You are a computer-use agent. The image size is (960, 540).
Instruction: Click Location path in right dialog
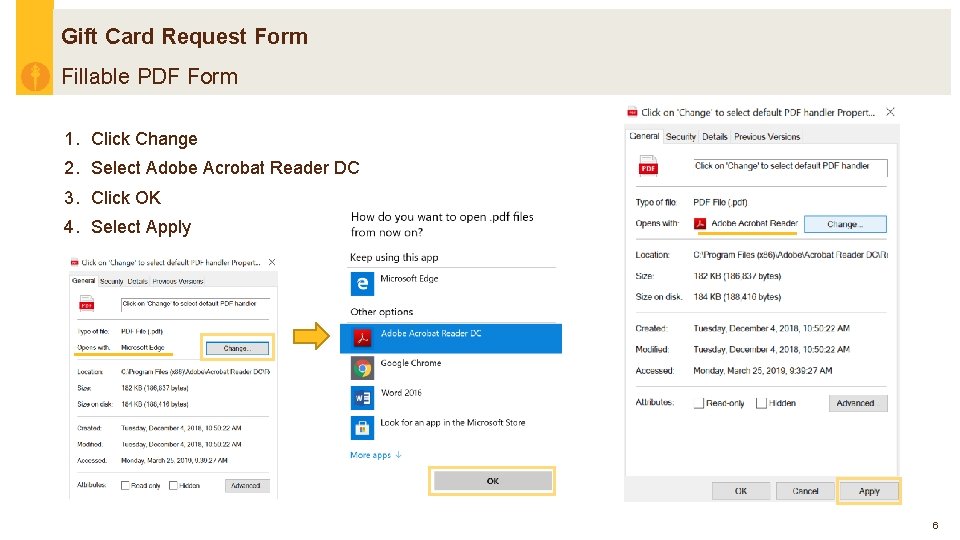pyautogui.click(x=790, y=255)
